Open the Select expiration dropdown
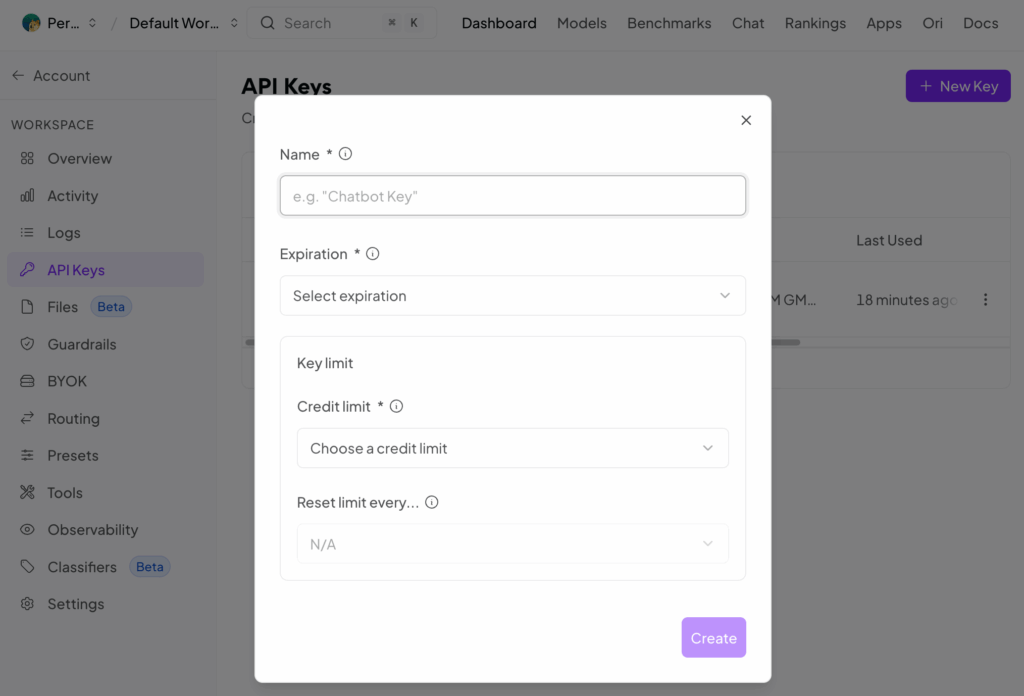 point(513,296)
